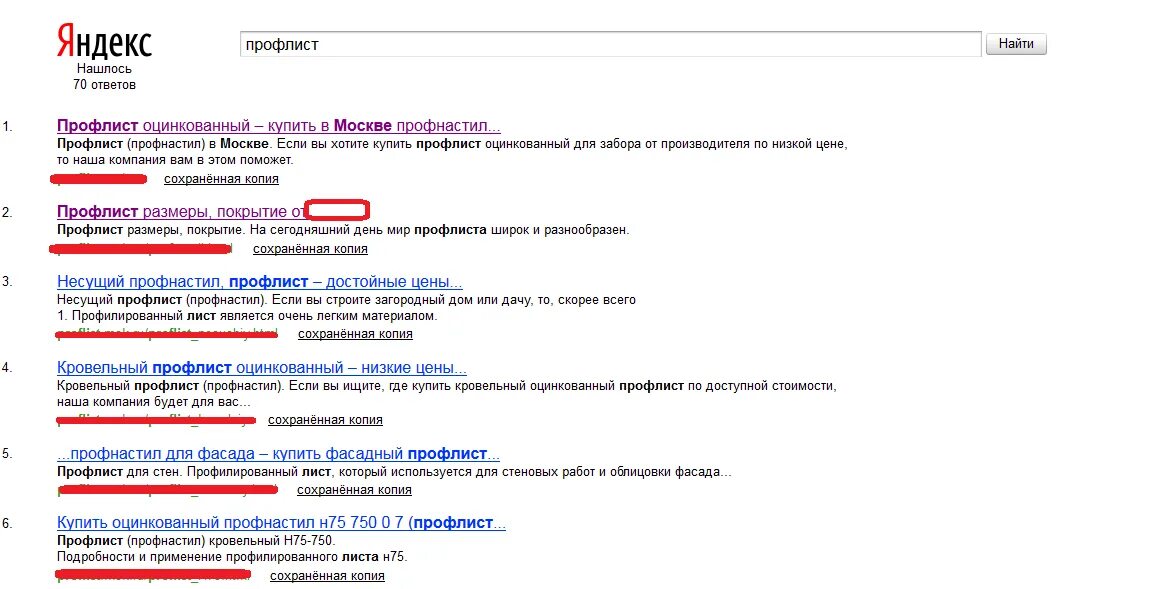Viewport: 1155px width, 589px height.
Task: Click snippet На сегодняшний день мир профлиста широк
Action: pos(440,230)
